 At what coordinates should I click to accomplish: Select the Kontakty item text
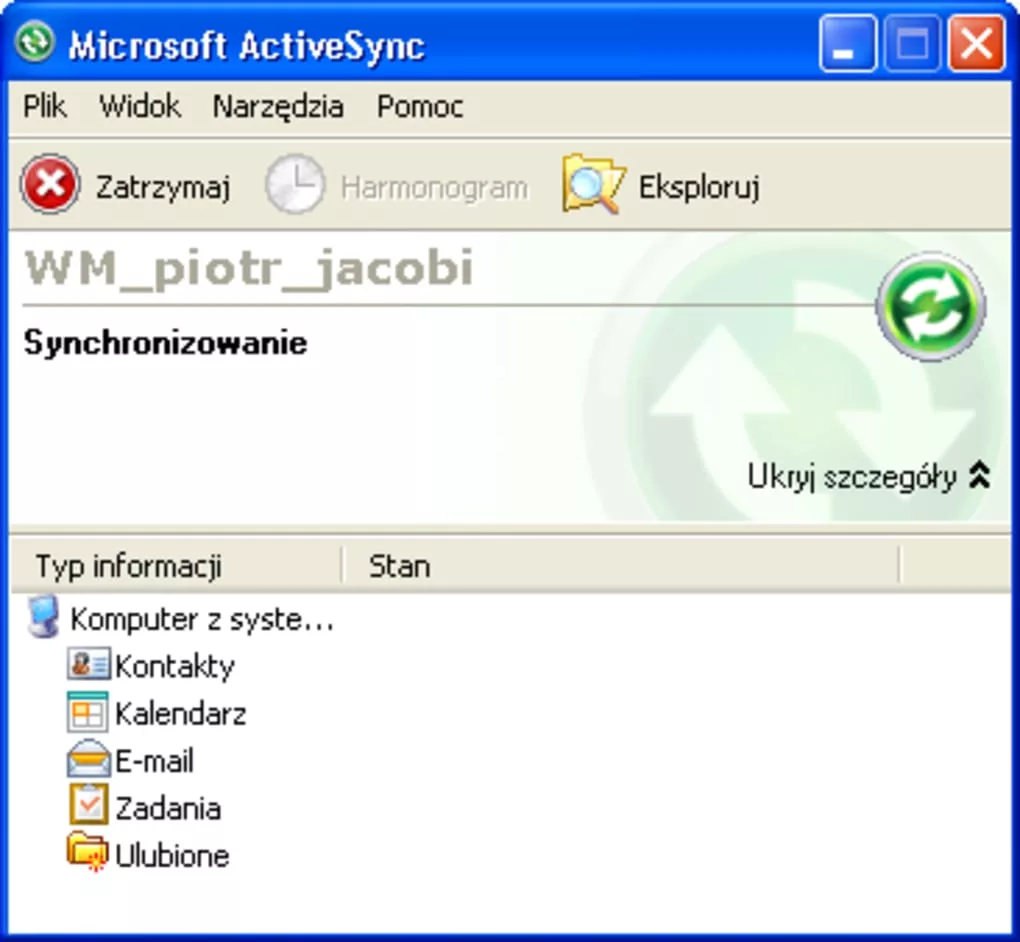[x=175, y=667]
